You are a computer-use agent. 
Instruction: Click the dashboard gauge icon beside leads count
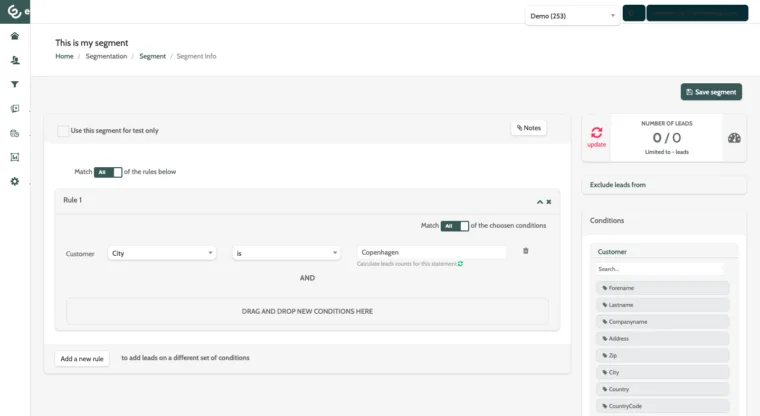pyautogui.click(x=734, y=138)
